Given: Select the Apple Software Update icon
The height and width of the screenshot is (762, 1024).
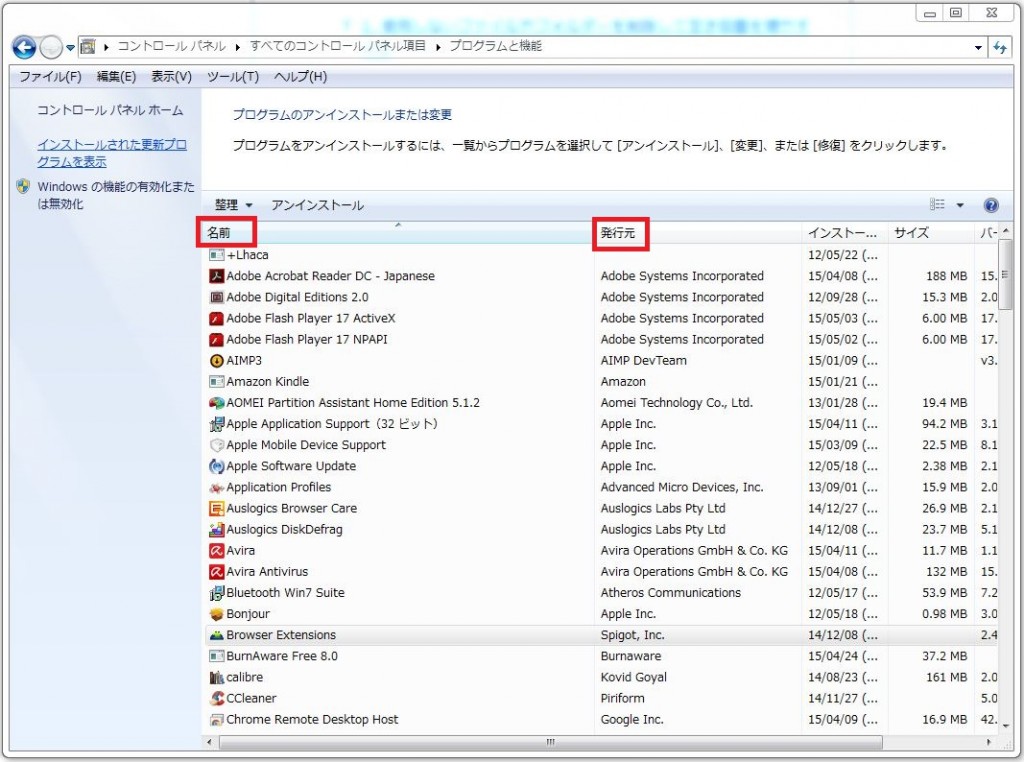Looking at the screenshot, I should (216, 466).
